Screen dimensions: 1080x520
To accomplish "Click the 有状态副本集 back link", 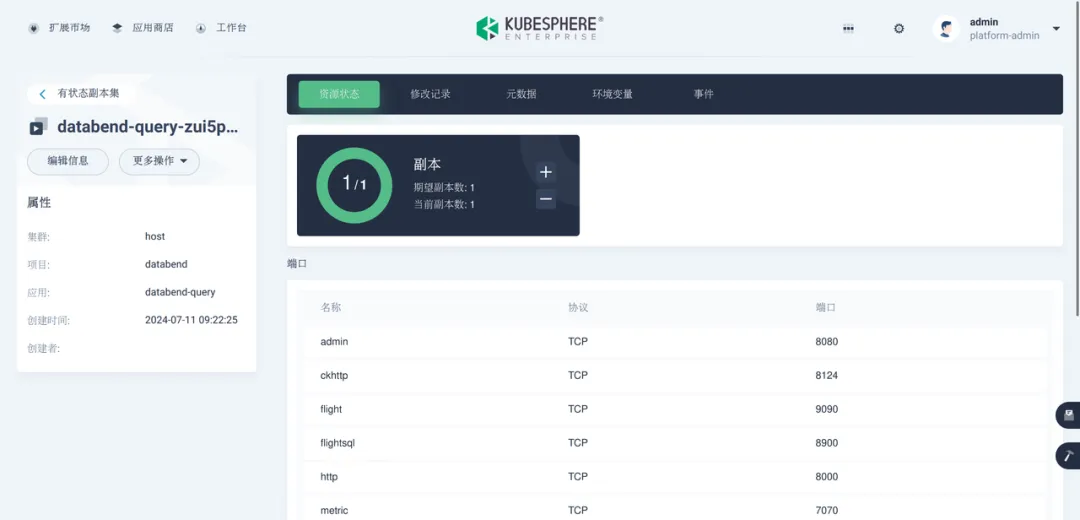I will point(88,93).
